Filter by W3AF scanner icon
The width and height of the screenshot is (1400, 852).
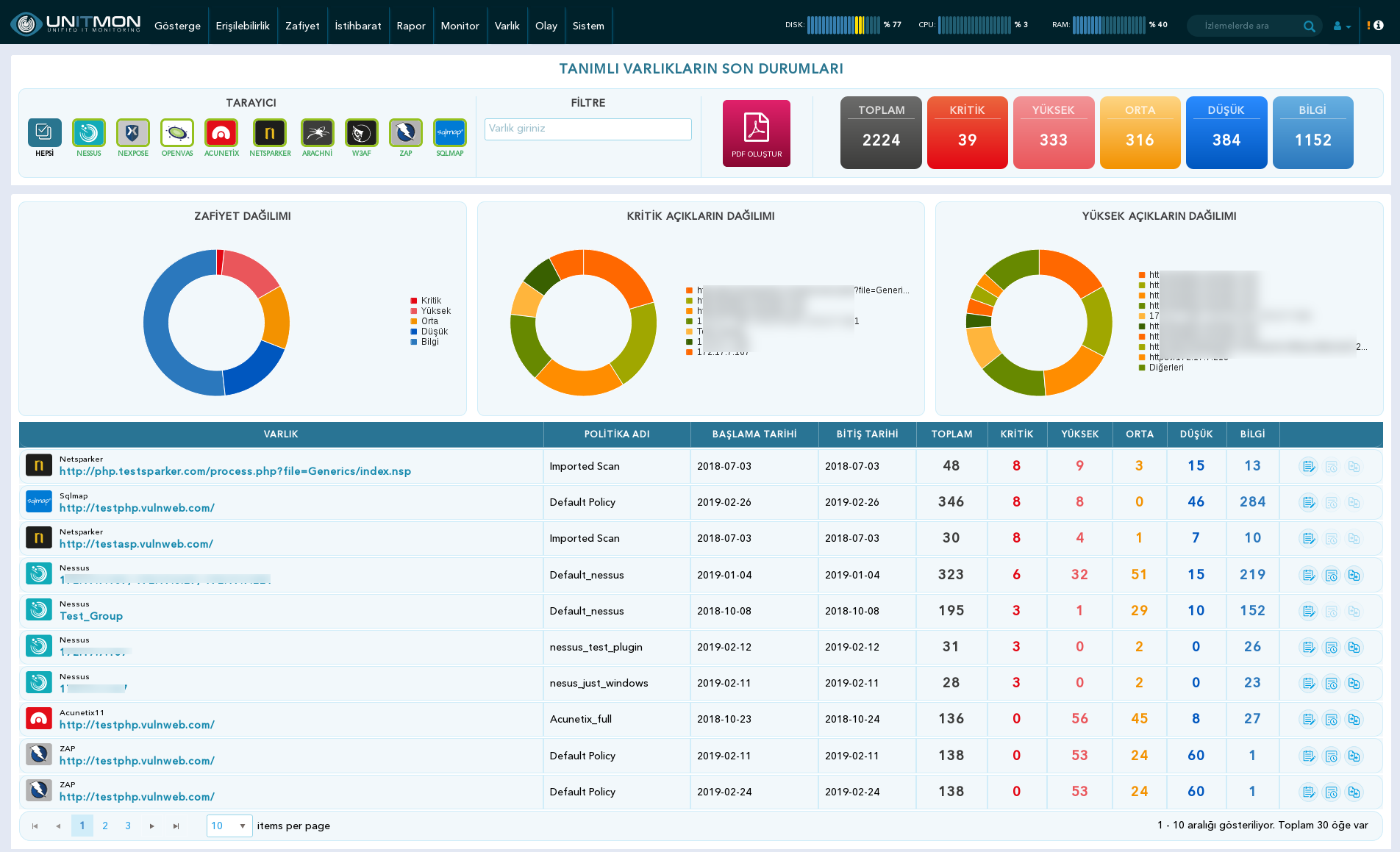point(361,133)
